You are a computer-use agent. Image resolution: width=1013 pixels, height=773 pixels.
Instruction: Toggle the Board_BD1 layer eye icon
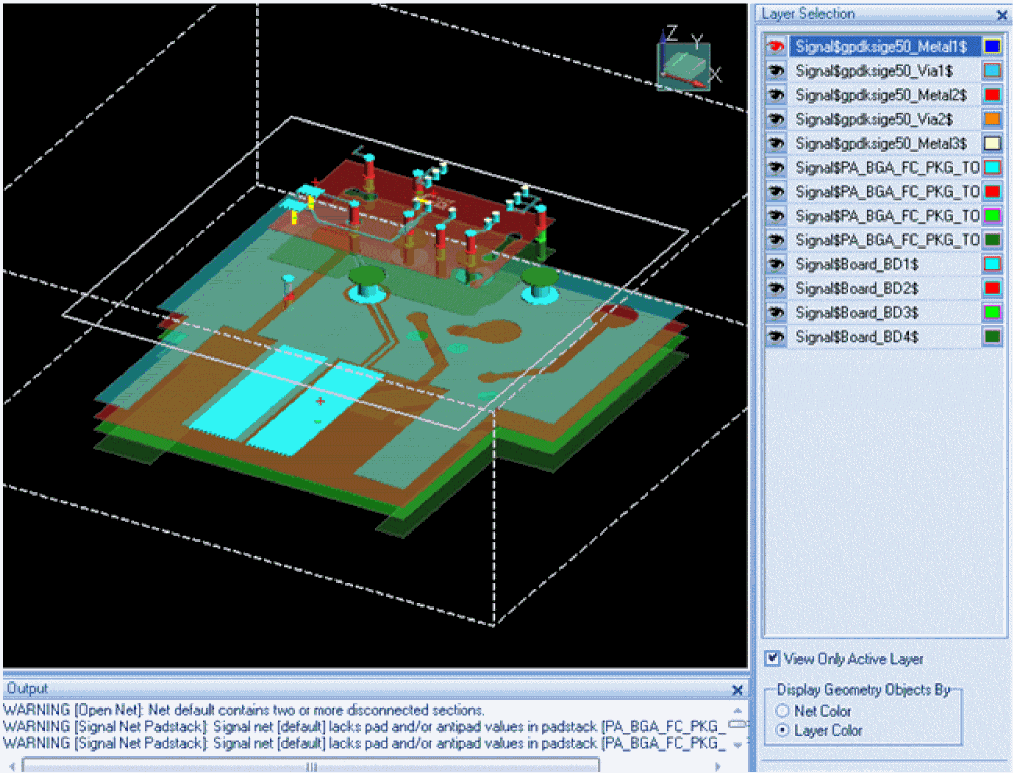click(x=775, y=264)
